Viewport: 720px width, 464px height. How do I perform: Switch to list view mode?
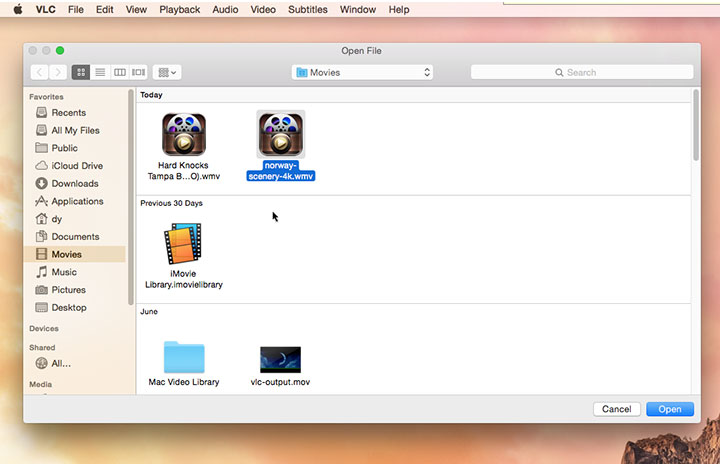(x=100, y=72)
